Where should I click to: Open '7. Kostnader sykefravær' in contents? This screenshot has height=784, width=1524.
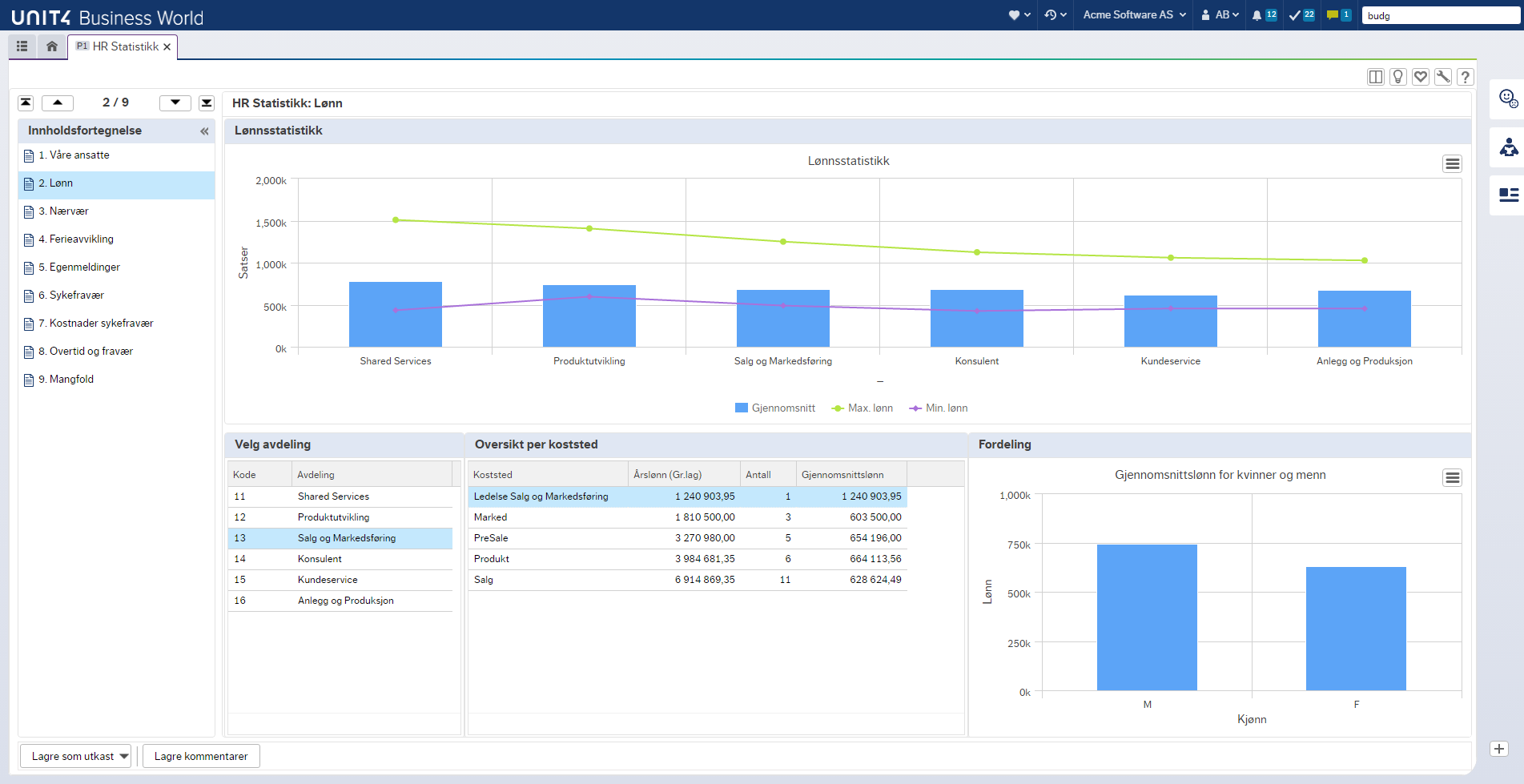[116, 324]
